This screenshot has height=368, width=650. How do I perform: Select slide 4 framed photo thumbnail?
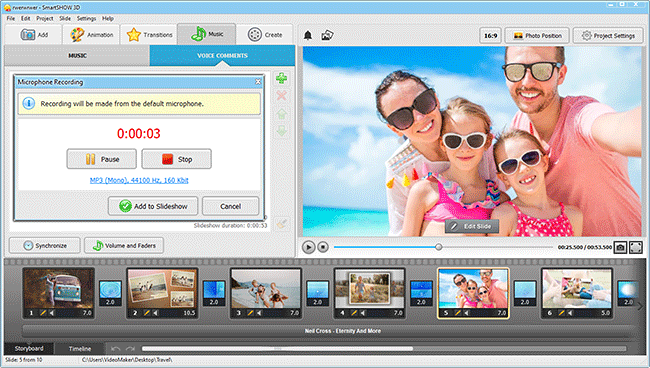tap(369, 293)
